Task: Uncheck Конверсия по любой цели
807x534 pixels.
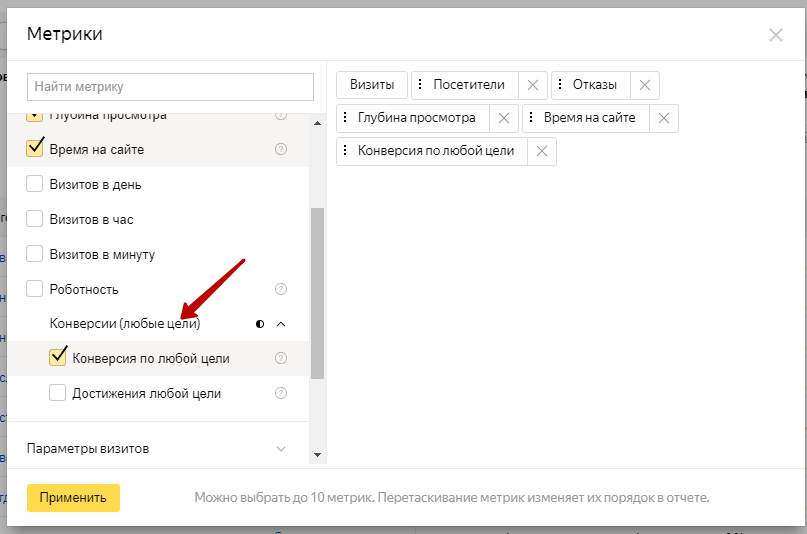Action: 58,358
